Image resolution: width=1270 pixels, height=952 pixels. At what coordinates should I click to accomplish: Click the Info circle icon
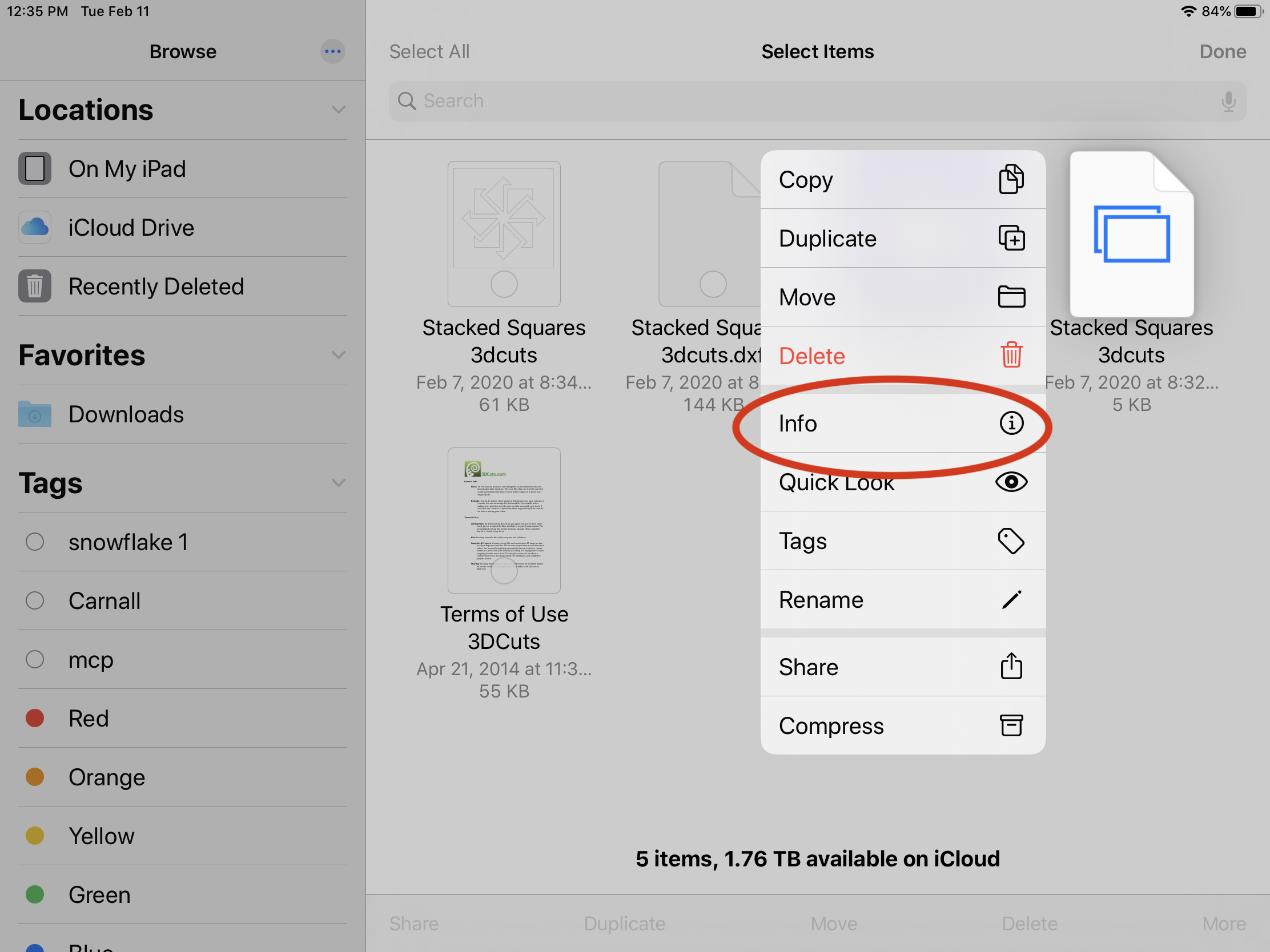pyautogui.click(x=1011, y=423)
